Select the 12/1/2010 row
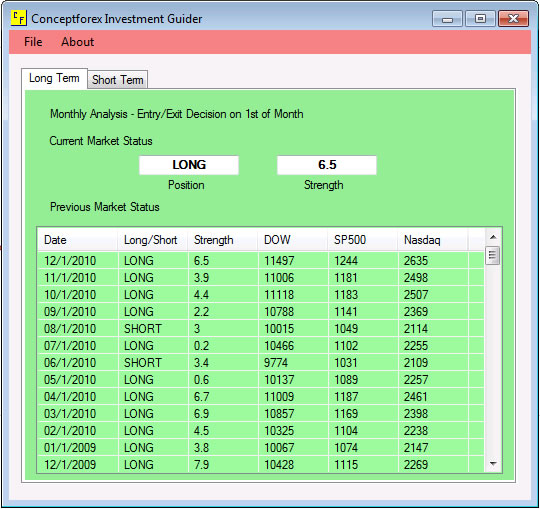The height and width of the screenshot is (509, 540). [261, 261]
